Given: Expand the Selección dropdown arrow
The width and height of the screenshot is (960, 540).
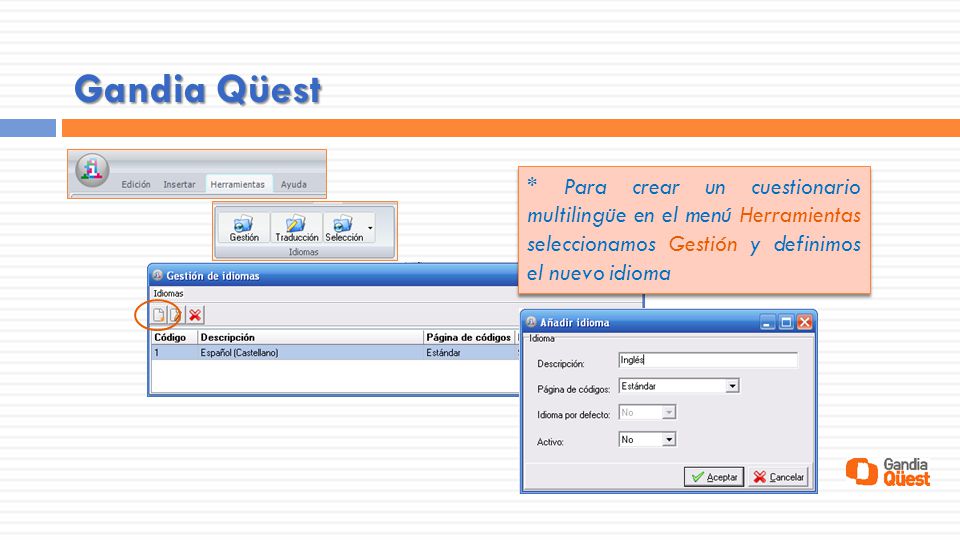Looking at the screenshot, I should click(x=370, y=228).
